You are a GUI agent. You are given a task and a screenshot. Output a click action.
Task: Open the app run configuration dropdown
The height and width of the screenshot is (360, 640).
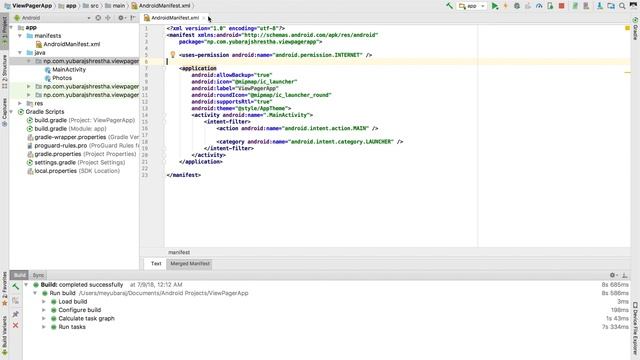pos(472,6)
